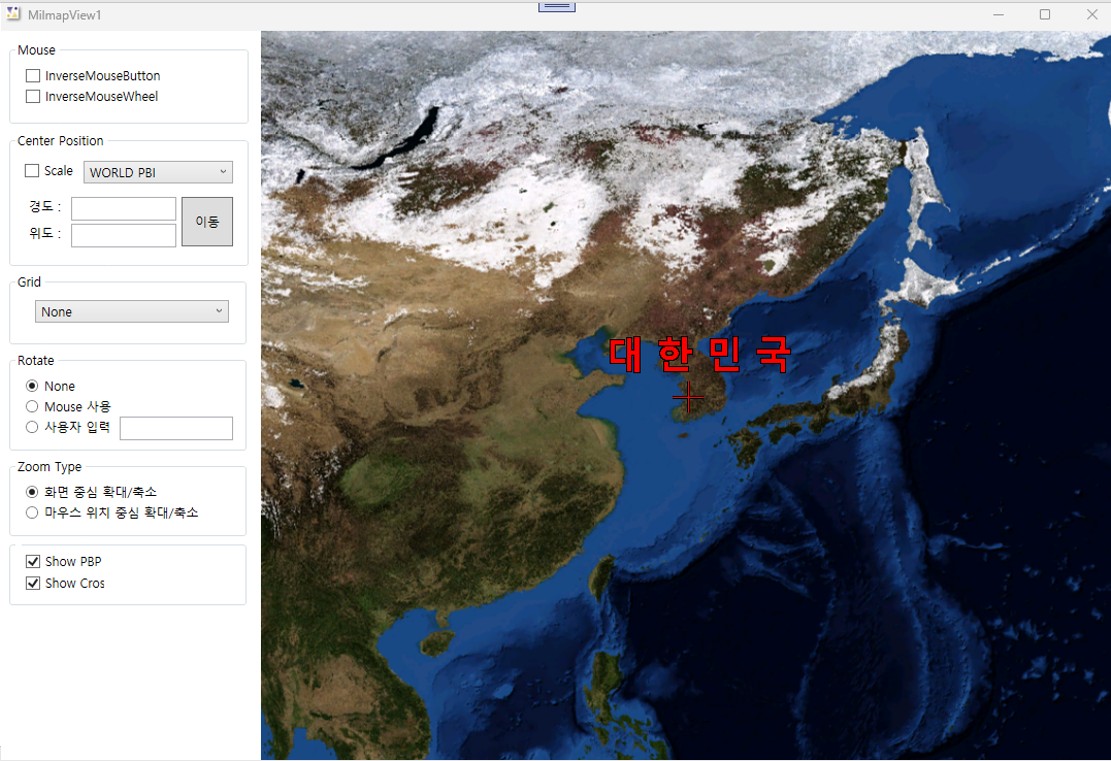
Task: Click the MilmapView1 app icon in title bar
Action: pos(13,14)
